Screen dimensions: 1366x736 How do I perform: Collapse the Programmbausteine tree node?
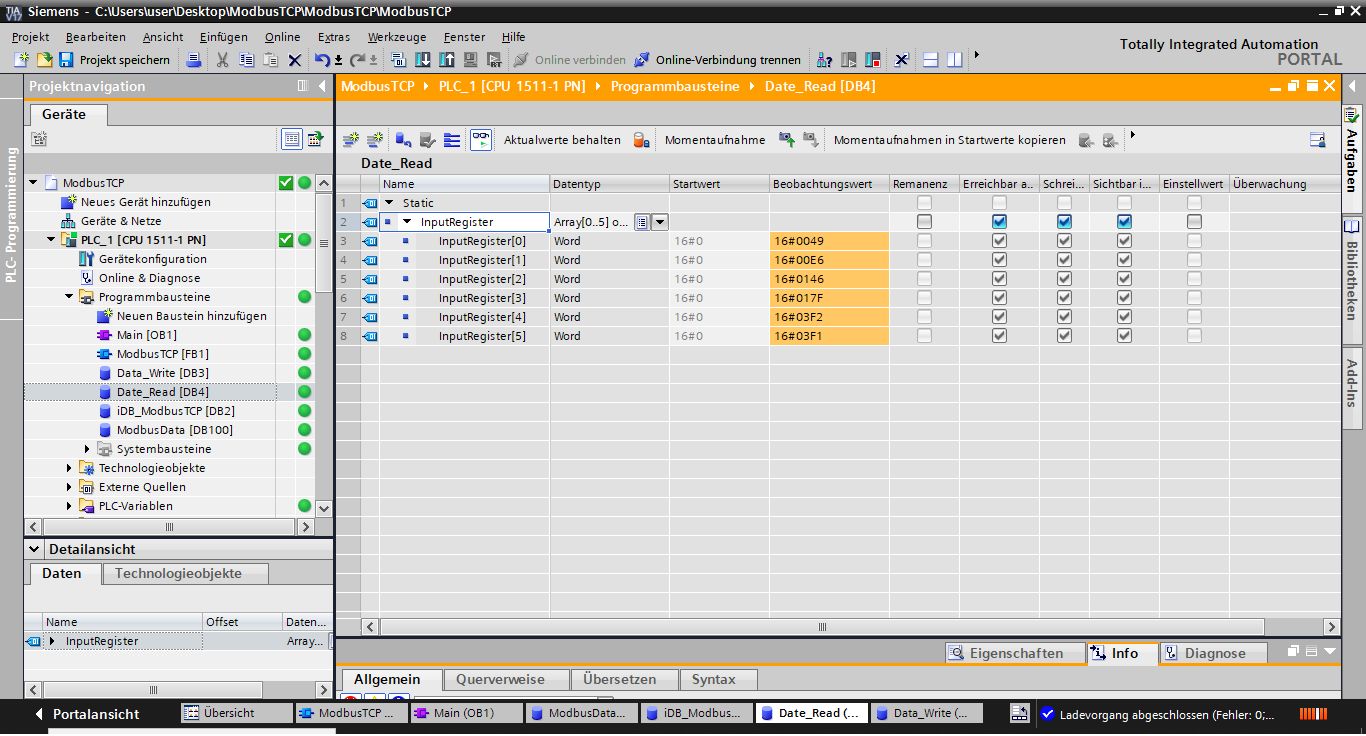(70, 297)
